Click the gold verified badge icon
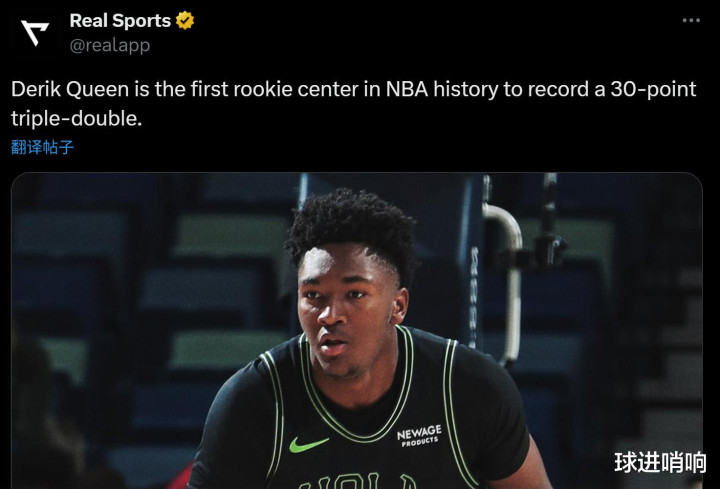The width and height of the screenshot is (720, 489). [x=185, y=21]
